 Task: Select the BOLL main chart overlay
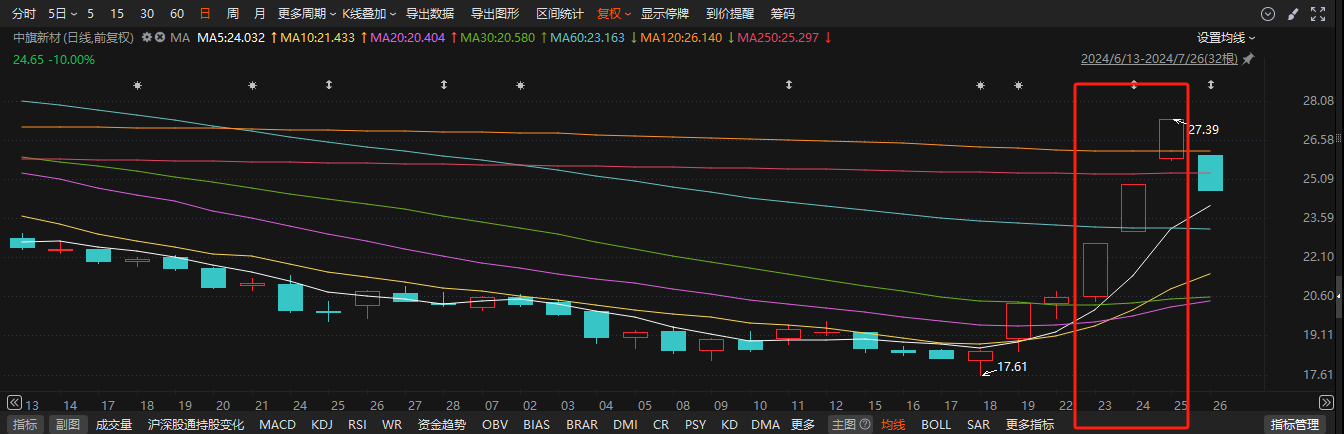click(x=936, y=424)
